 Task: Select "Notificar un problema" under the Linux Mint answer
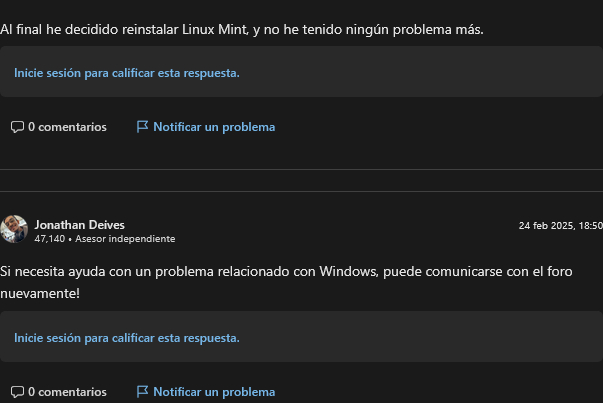point(214,127)
